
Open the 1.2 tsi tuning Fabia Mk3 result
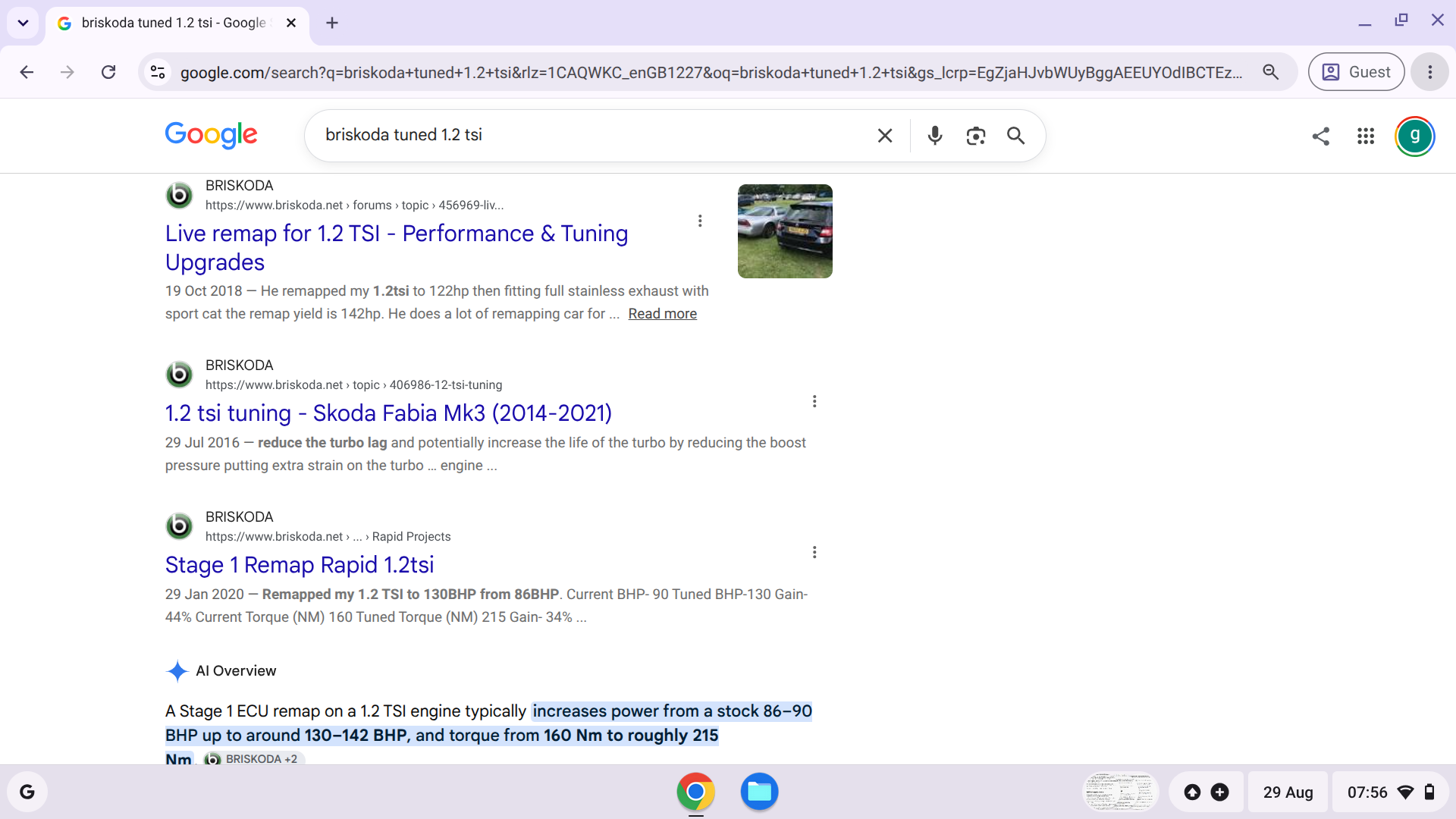[x=388, y=413]
